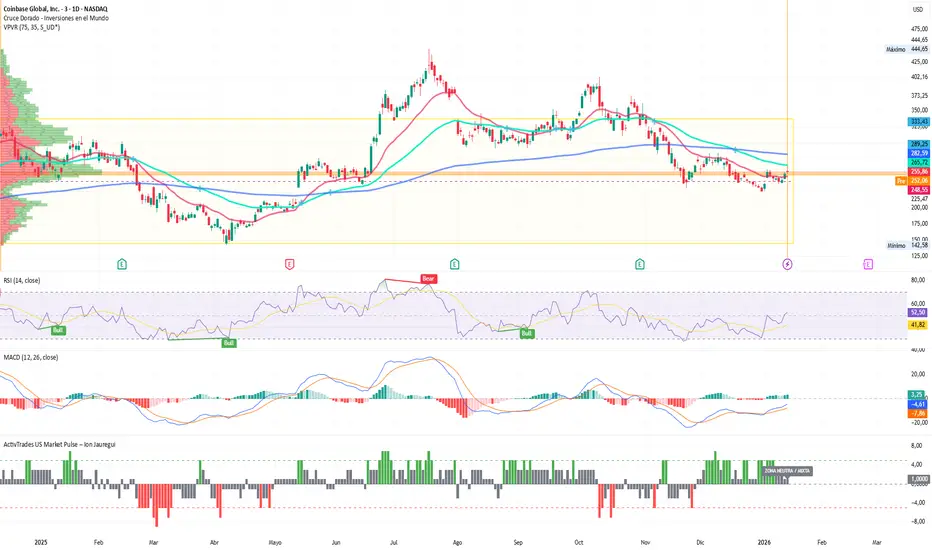Click the Jul label on time axis
Image resolution: width=932 pixels, height=550 pixels.
tap(393, 542)
